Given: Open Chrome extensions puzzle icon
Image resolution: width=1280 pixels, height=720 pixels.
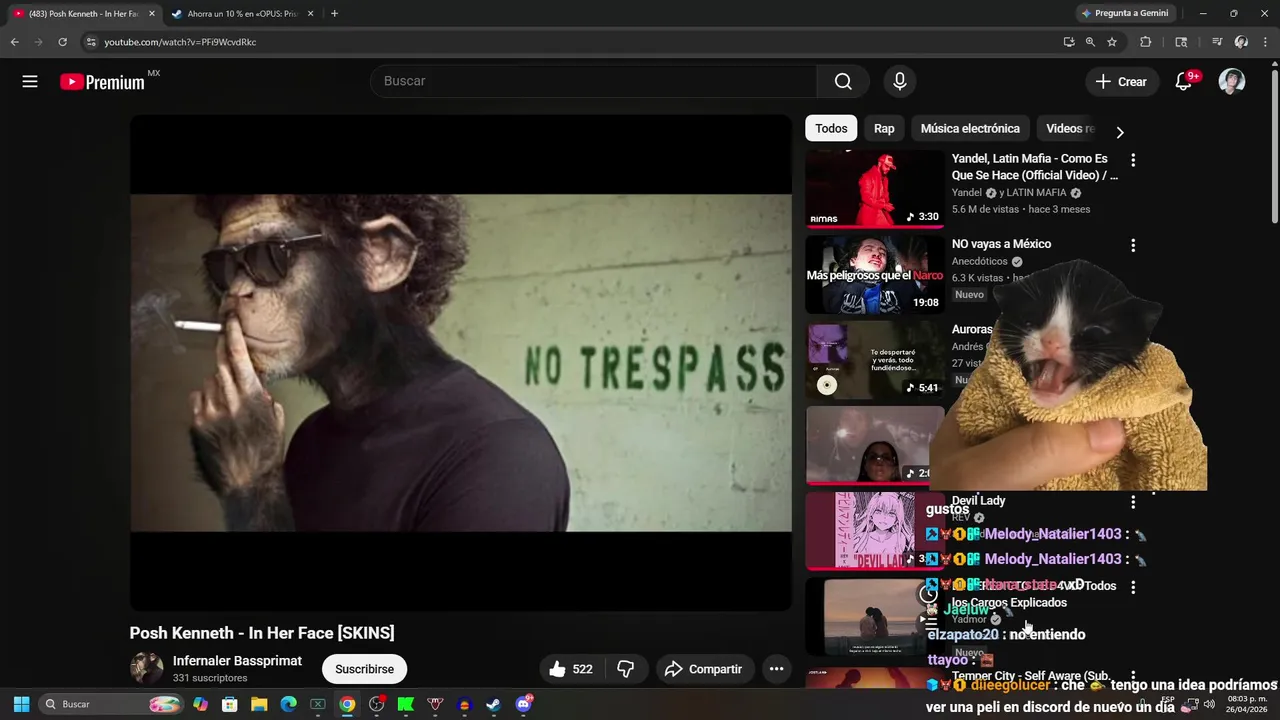Looking at the screenshot, I should coord(1146,42).
